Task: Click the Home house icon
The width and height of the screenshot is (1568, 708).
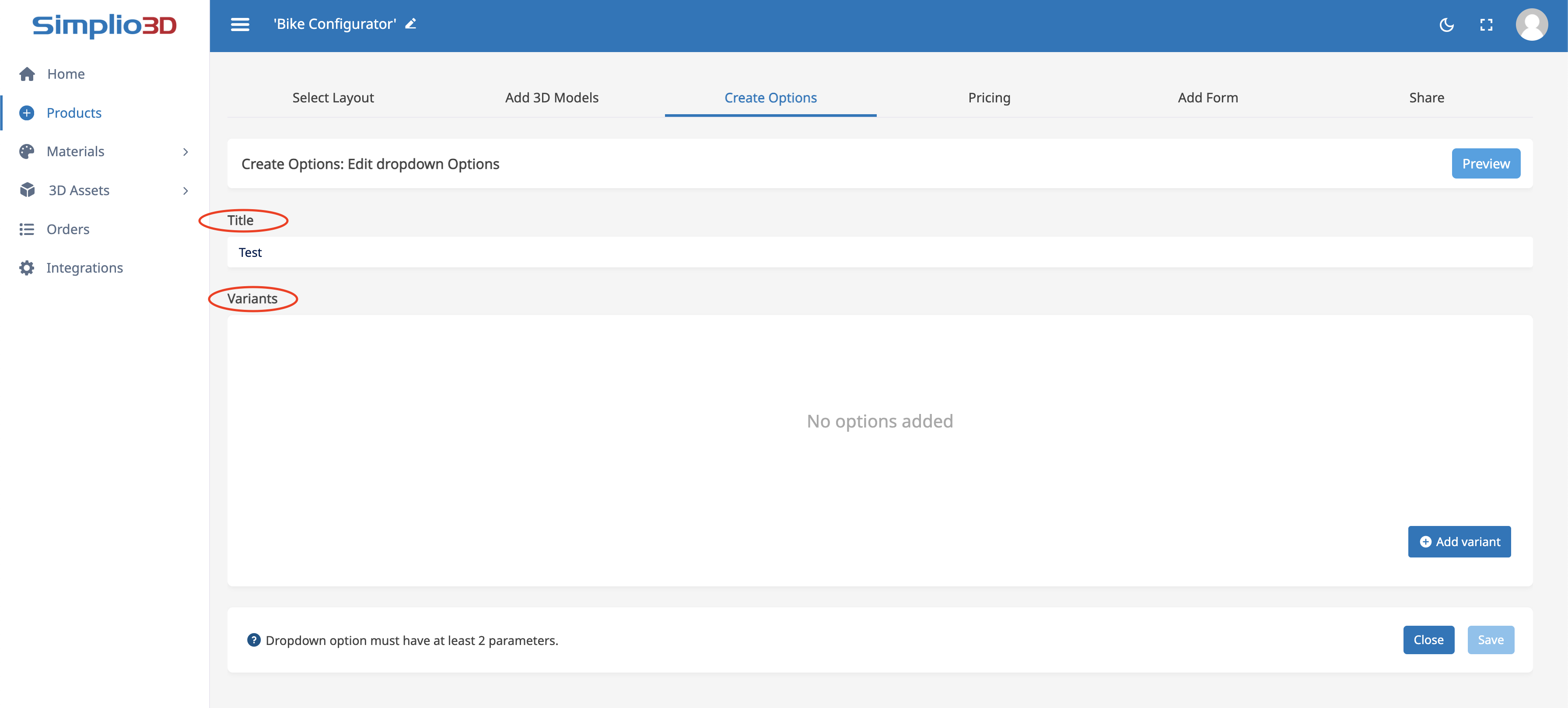Action: pos(27,74)
